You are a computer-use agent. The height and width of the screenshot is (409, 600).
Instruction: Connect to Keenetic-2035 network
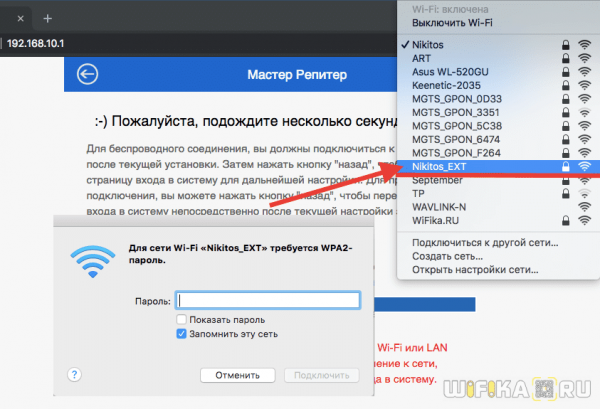click(x=499, y=85)
